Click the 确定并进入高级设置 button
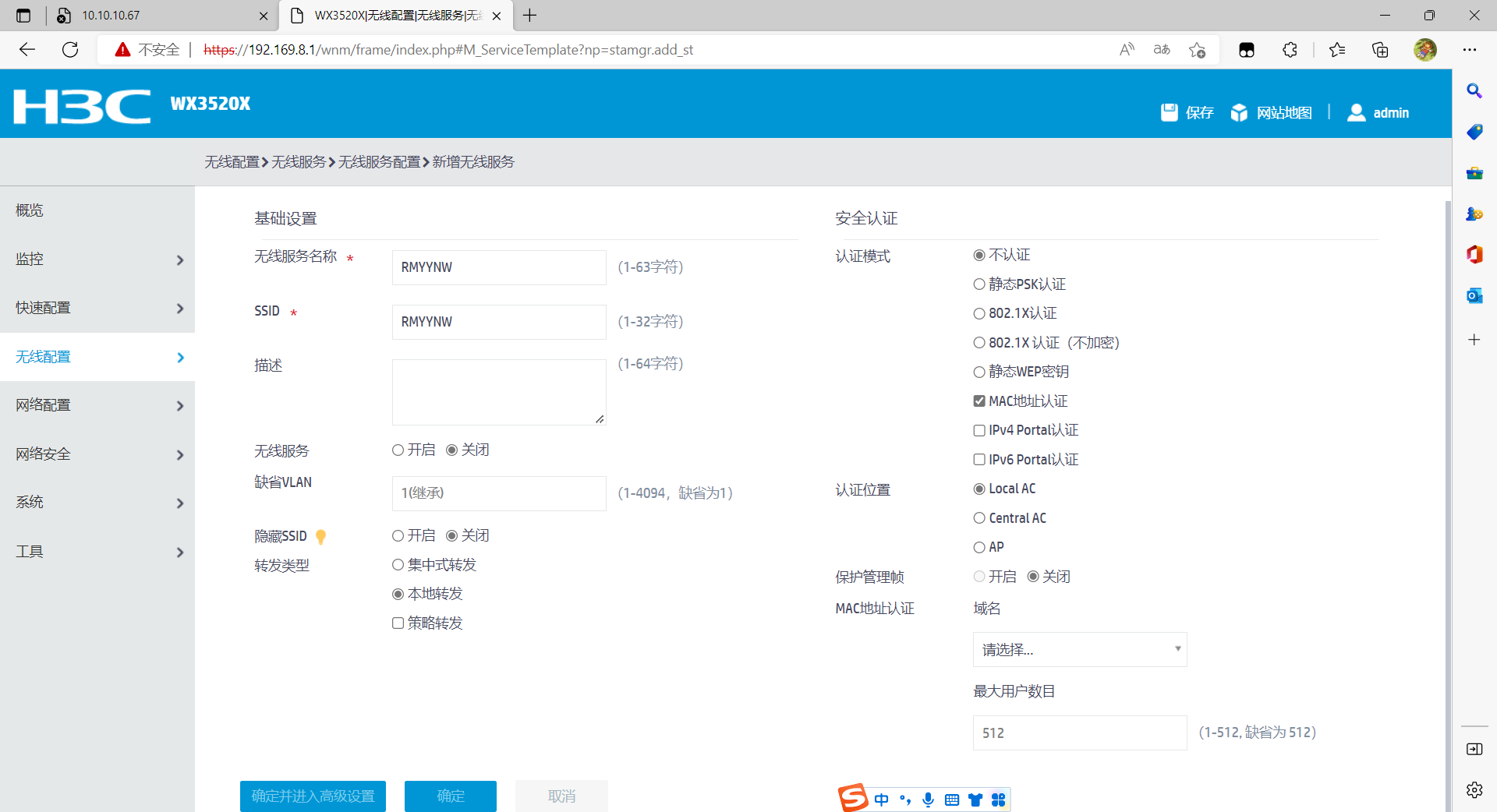The height and width of the screenshot is (812, 1497). tap(313, 796)
